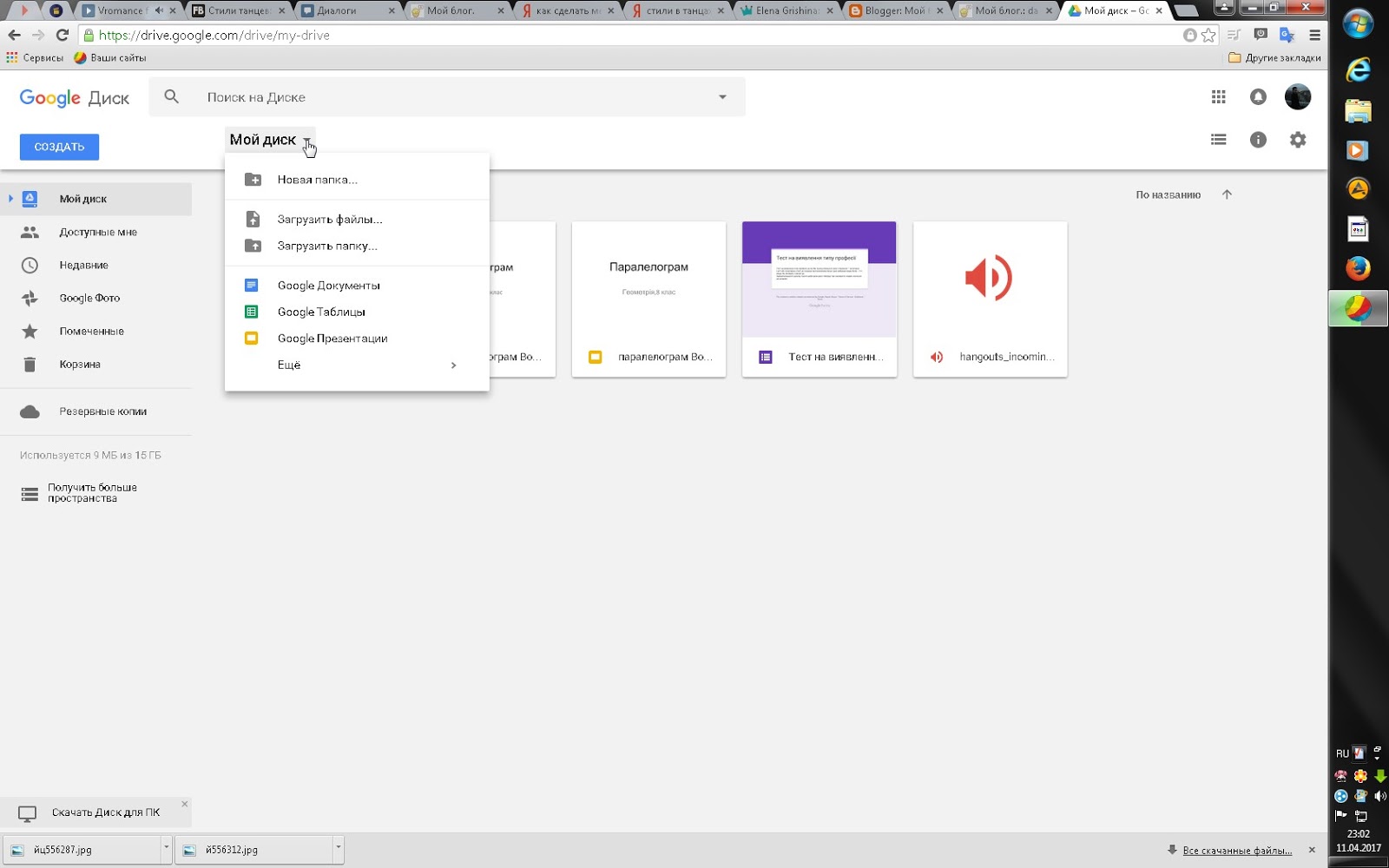The height and width of the screenshot is (868, 1389).
Task: Click the upload file icon in menu
Action: pos(253,220)
